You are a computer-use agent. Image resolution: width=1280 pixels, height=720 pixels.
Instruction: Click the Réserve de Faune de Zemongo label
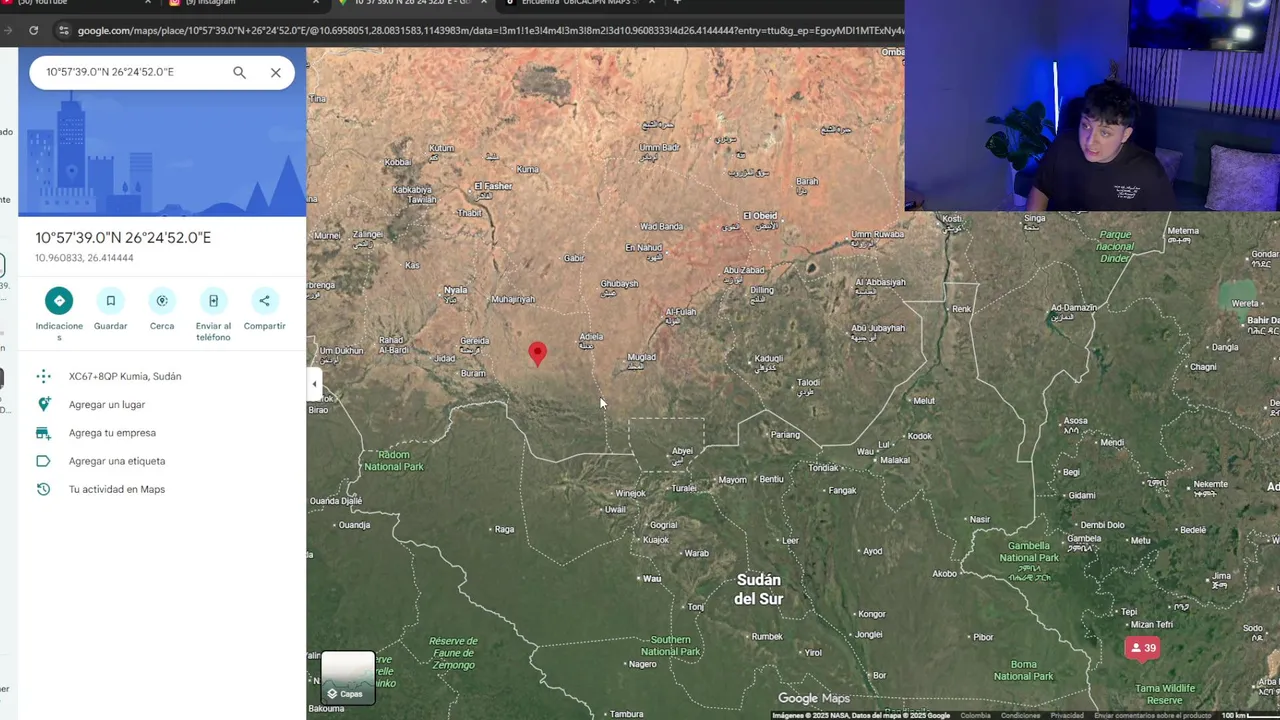point(453,653)
